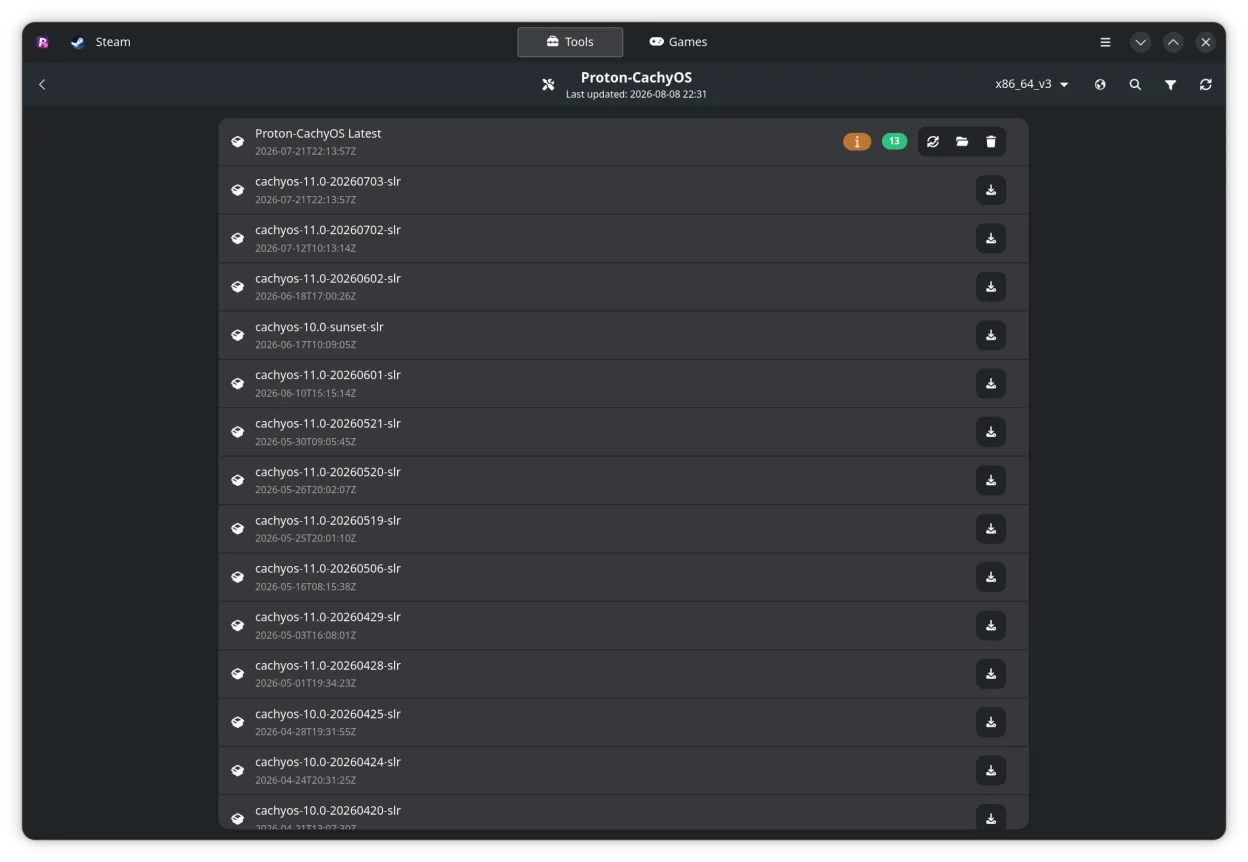Refresh the release list in header
Image resolution: width=1248 pixels, height=862 pixels.
tap(1205, 85)
